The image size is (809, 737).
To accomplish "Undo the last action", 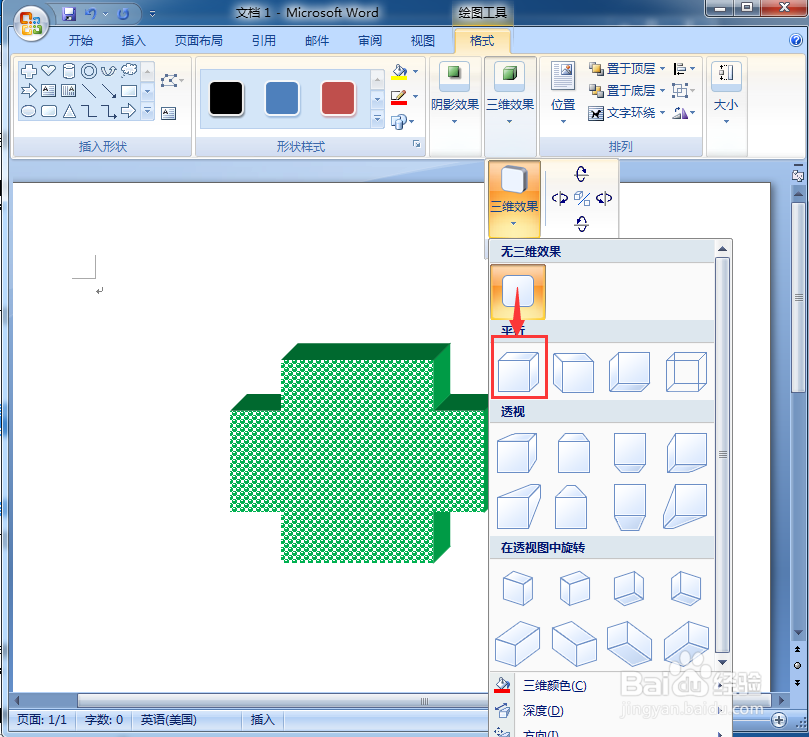I will pyautogui.click(x=91, y=13).
